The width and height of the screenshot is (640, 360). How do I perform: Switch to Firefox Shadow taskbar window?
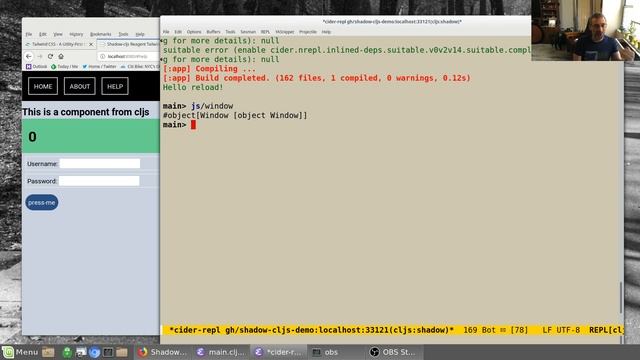click(162, 352)
